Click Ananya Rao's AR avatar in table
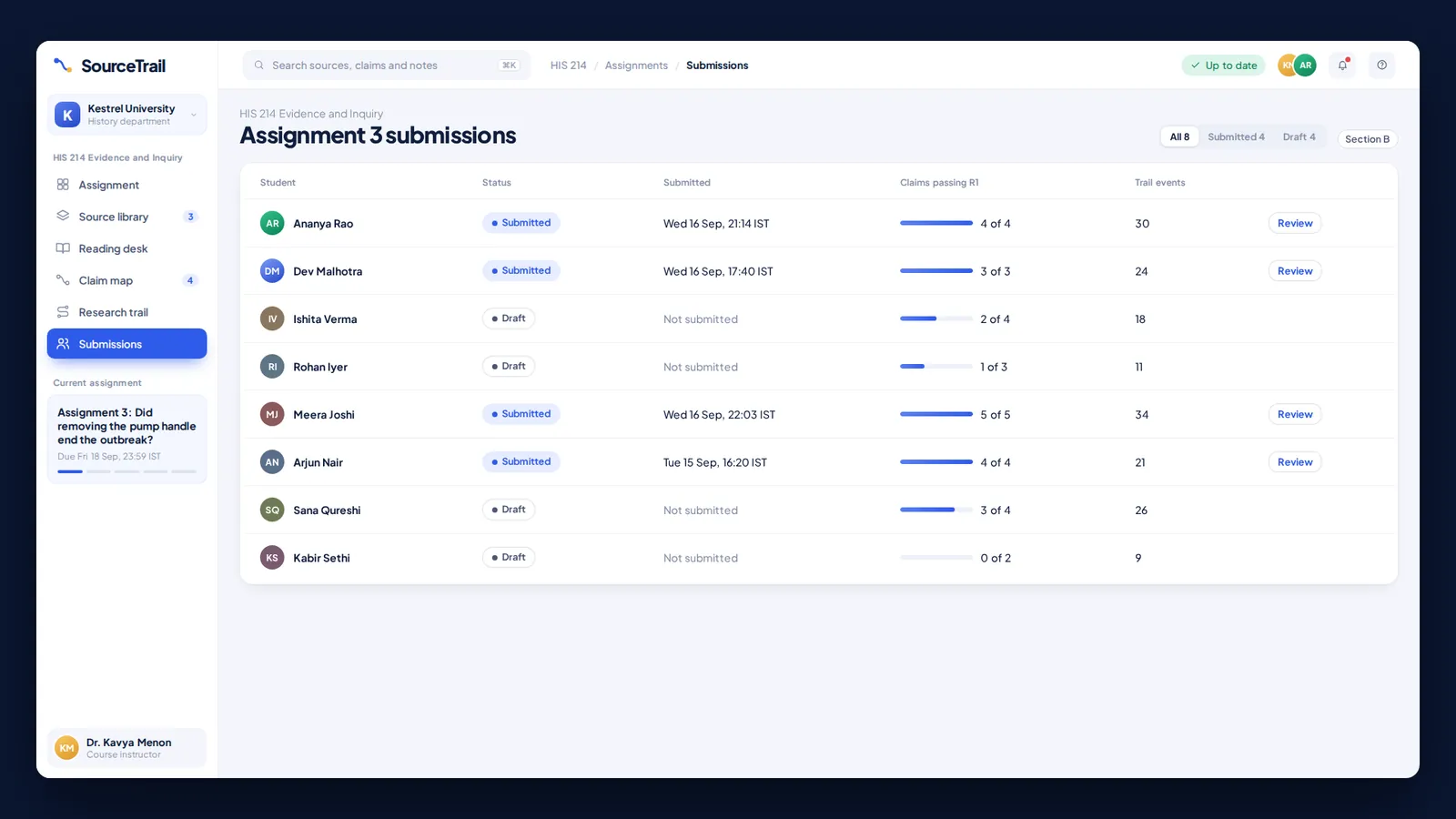1456x819 pixels. click(272, 223)
